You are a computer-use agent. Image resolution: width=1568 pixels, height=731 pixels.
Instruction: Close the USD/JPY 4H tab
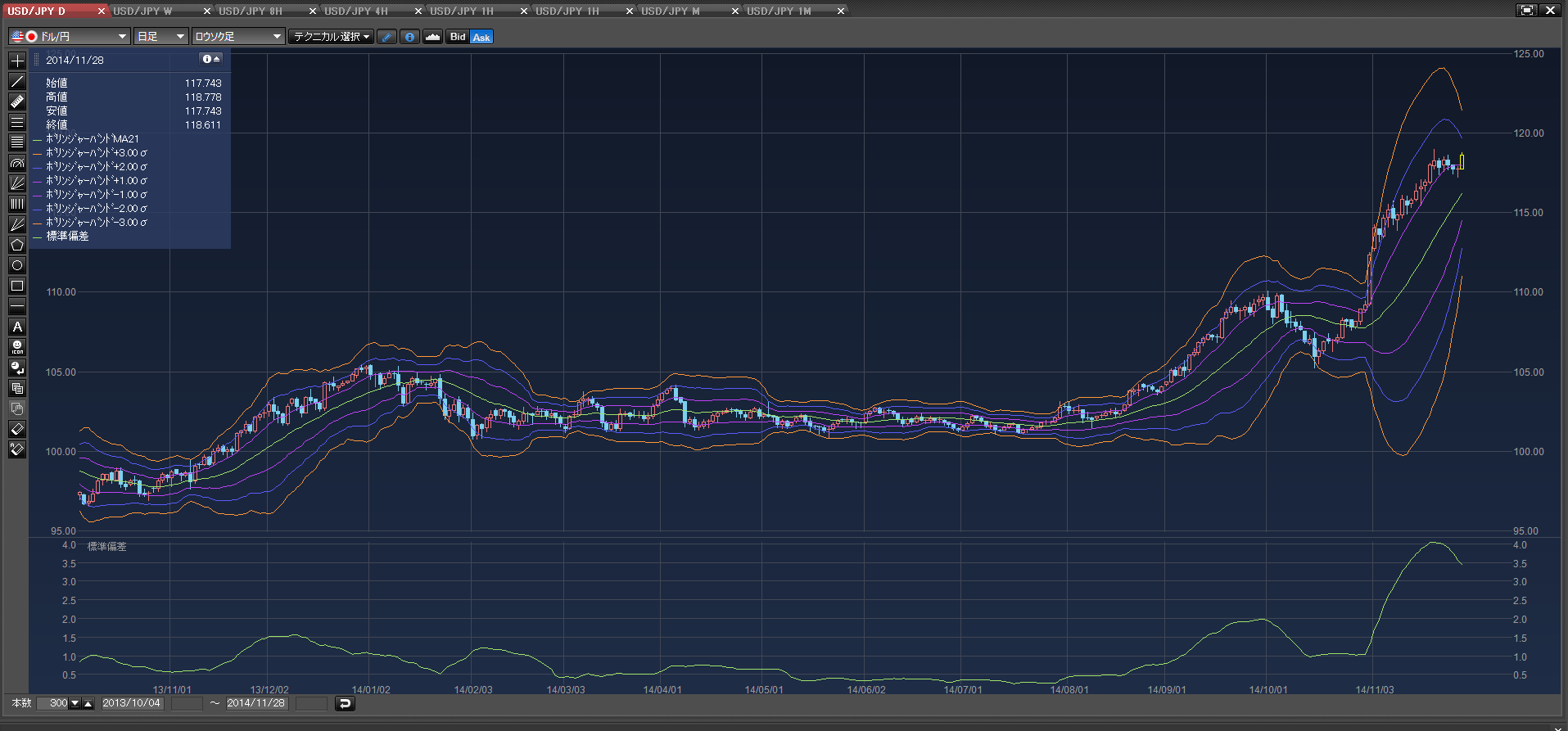(x=418, y=11)
